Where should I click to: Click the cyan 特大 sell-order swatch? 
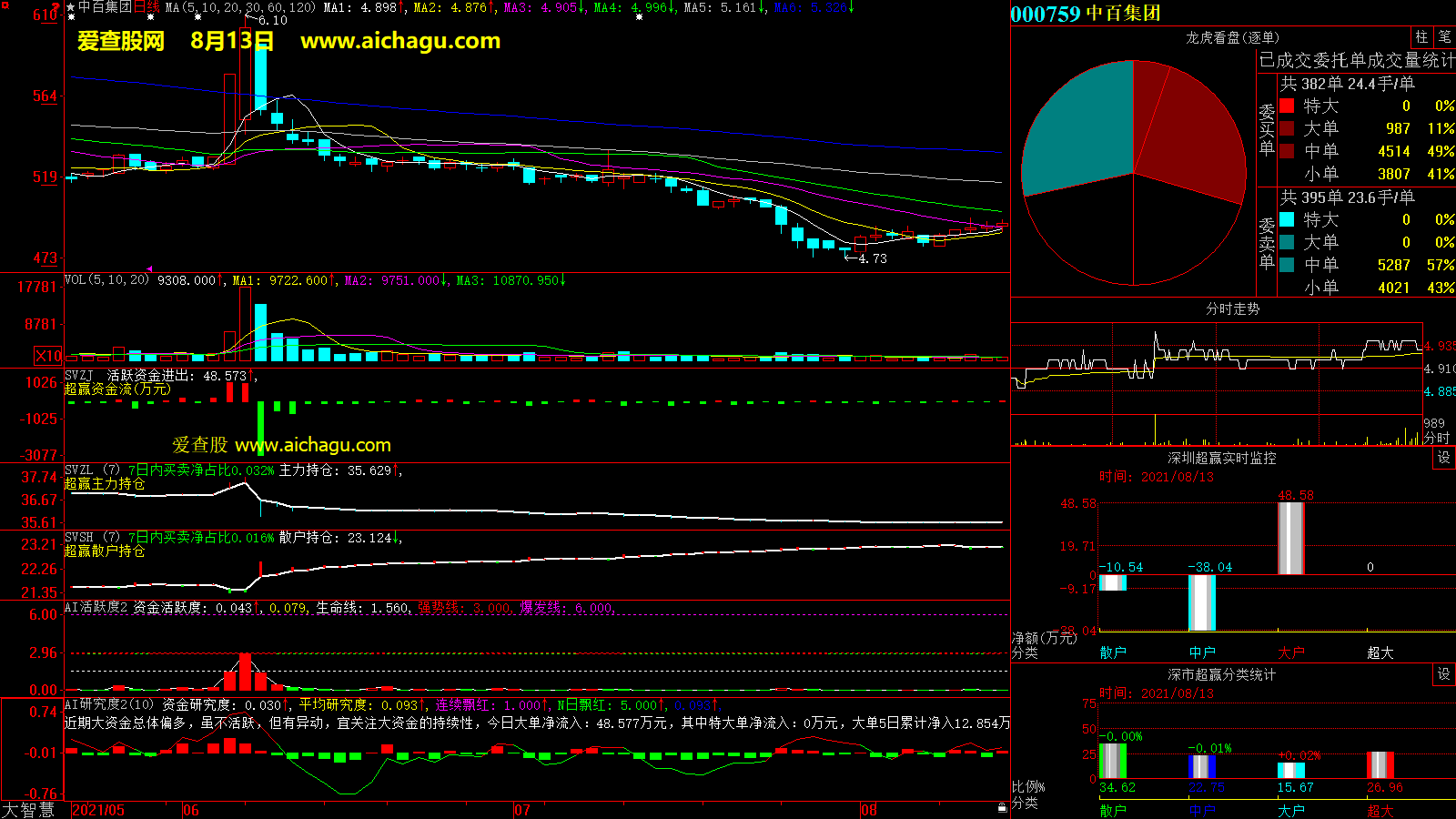click(x=1287, y=219)
